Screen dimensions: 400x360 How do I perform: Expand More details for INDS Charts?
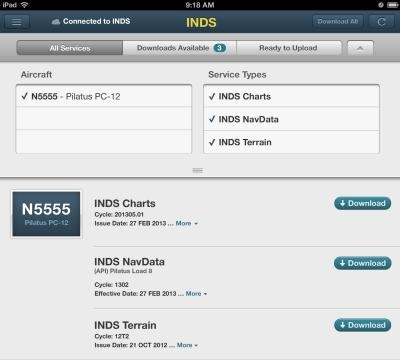(x=186, y=223)
